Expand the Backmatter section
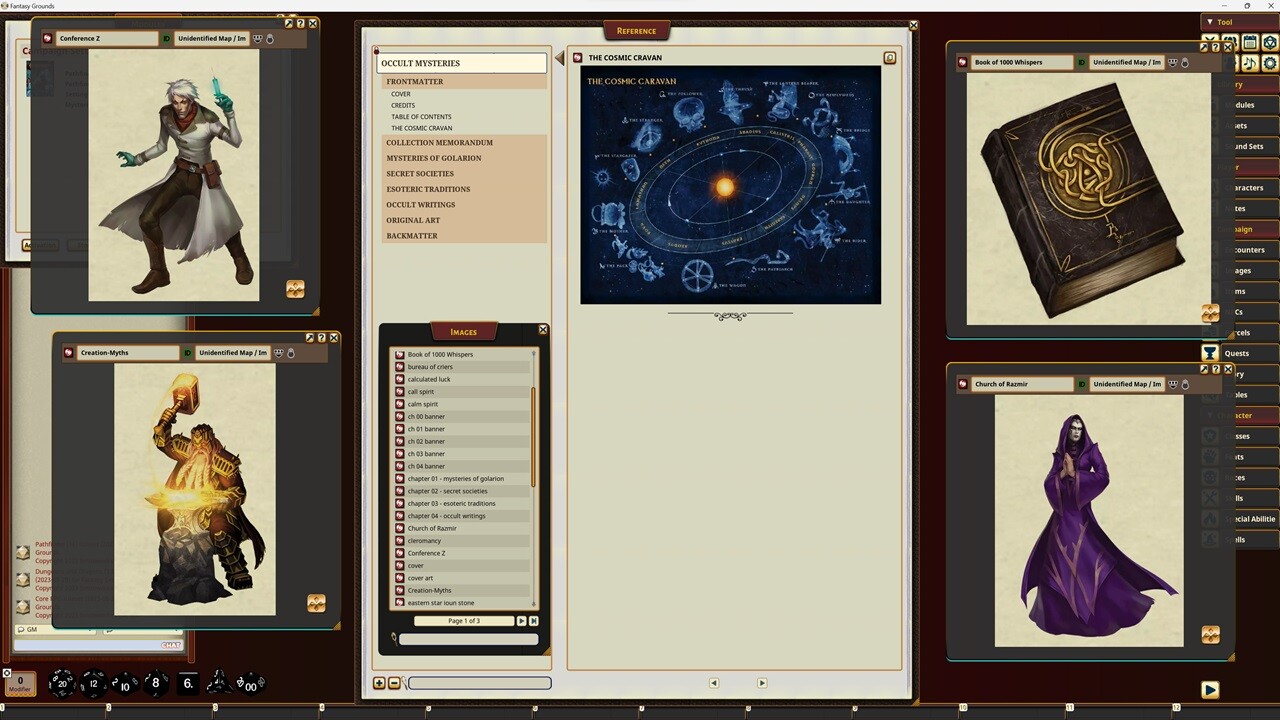 411,235
